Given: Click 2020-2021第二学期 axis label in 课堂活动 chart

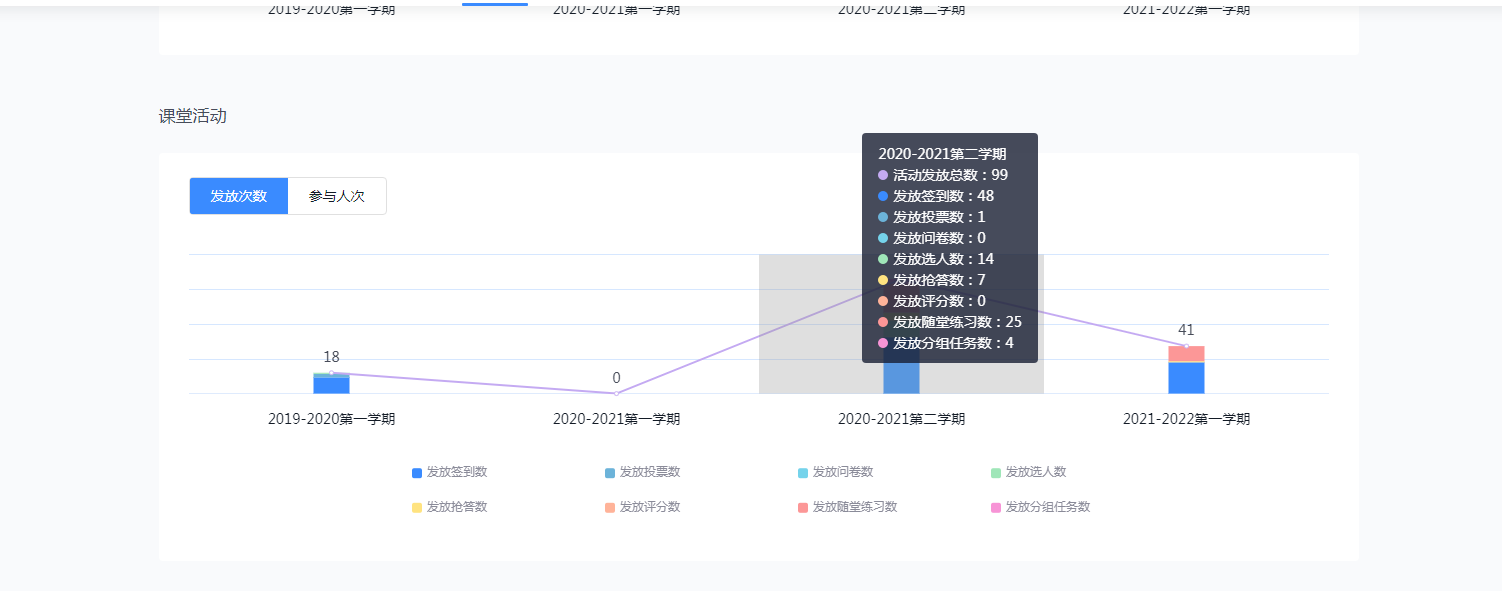Looking at the screenshot, I should point(901,419).
